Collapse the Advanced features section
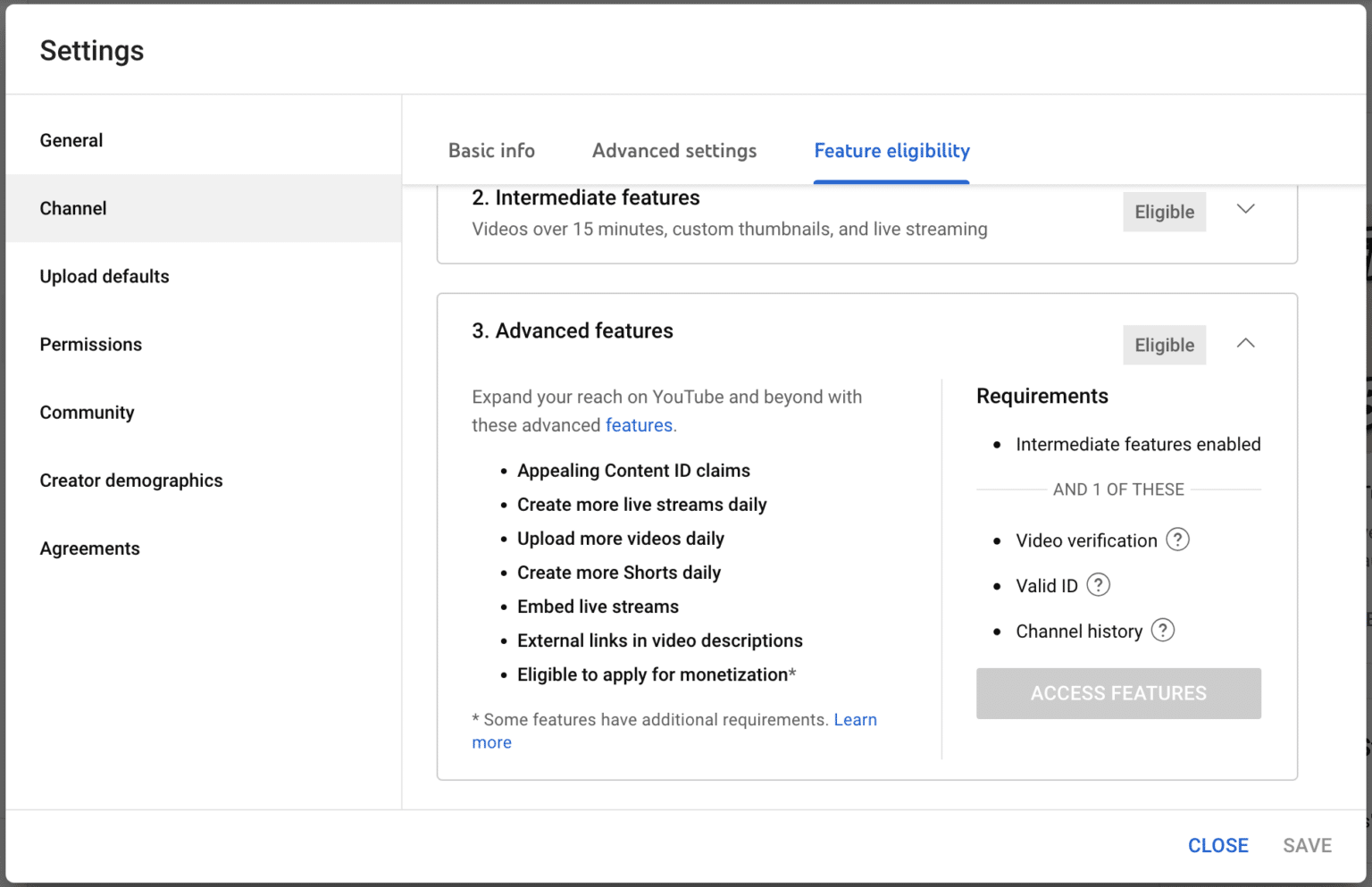This screenshot has width=1372, height=887. 1245,344
